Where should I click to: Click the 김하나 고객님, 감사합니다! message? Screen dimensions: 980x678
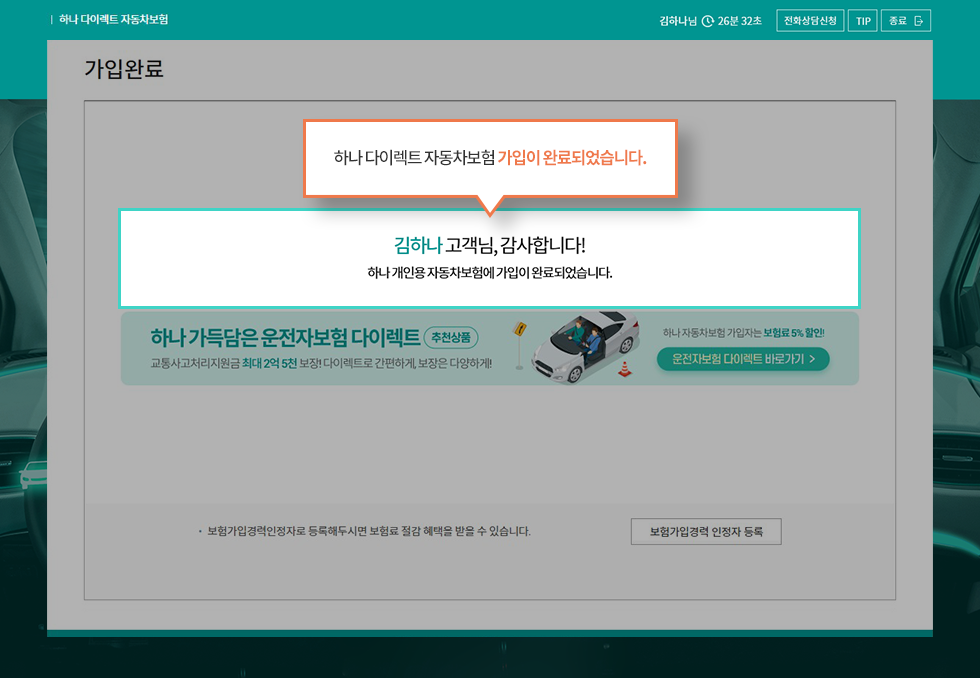tap(490, 245)
